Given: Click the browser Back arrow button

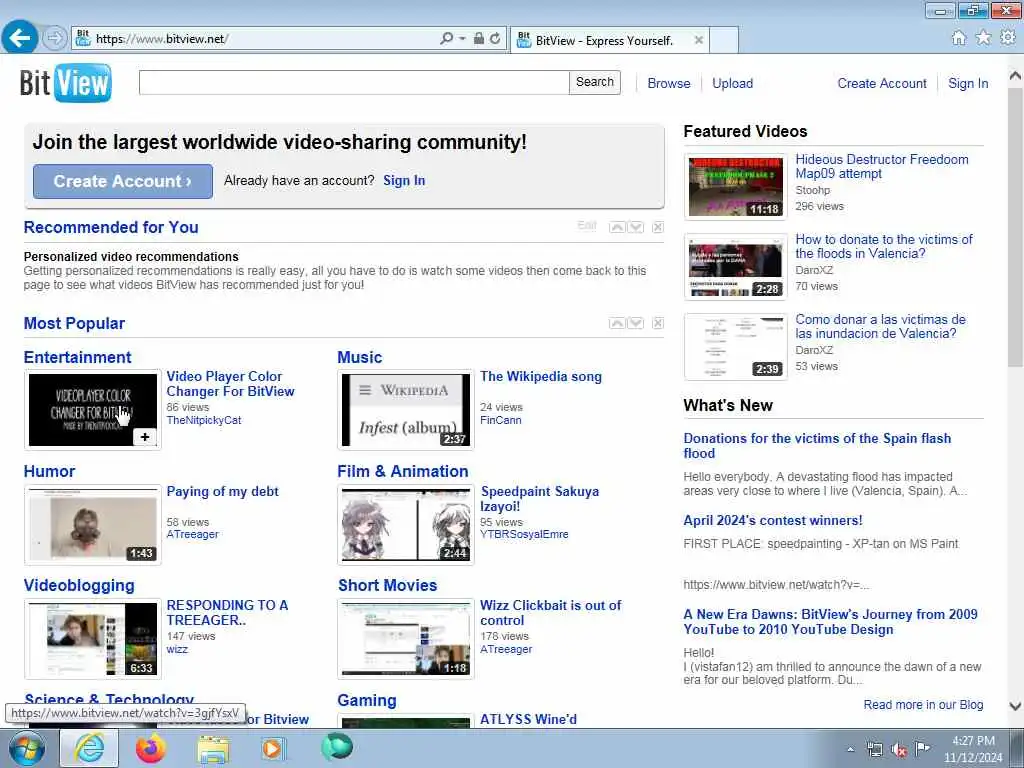Looking at the screenshot, I should [x=19, y=38].
